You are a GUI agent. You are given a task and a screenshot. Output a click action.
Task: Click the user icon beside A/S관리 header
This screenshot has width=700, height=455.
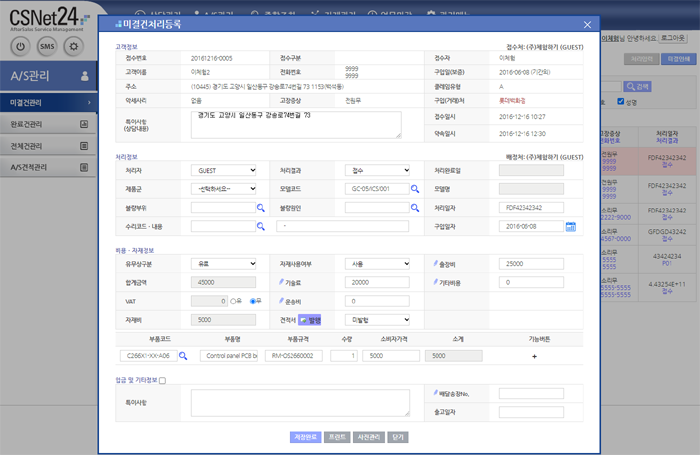(84, 76)
